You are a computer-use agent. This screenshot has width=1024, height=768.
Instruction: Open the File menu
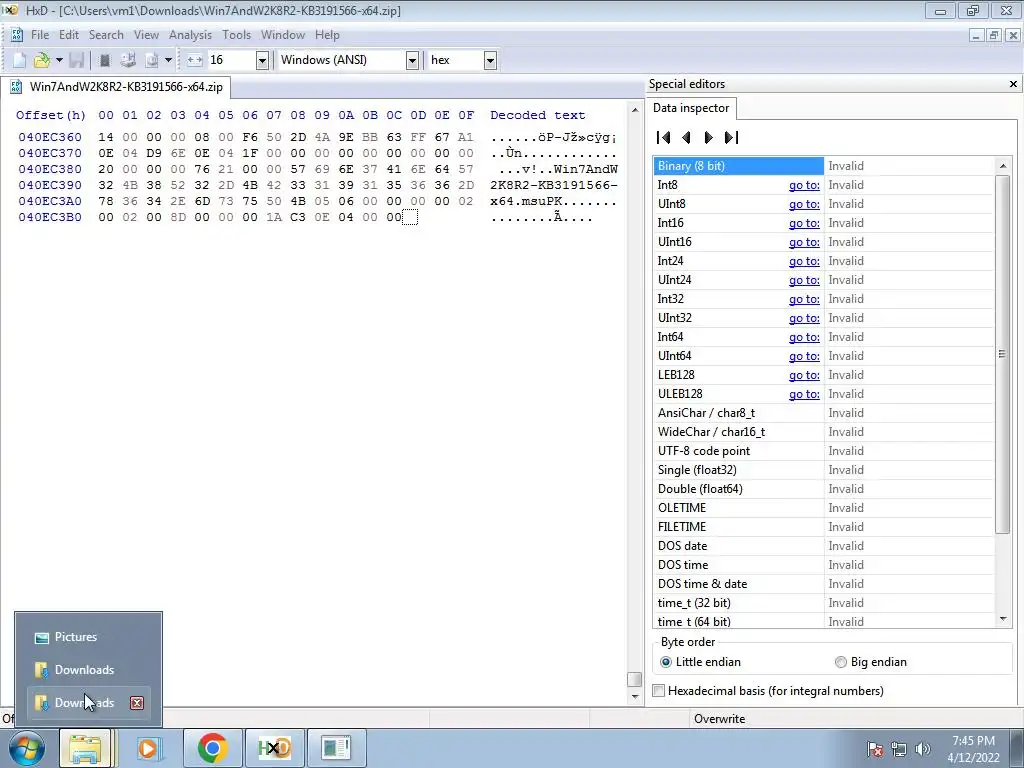pos(40,35)
